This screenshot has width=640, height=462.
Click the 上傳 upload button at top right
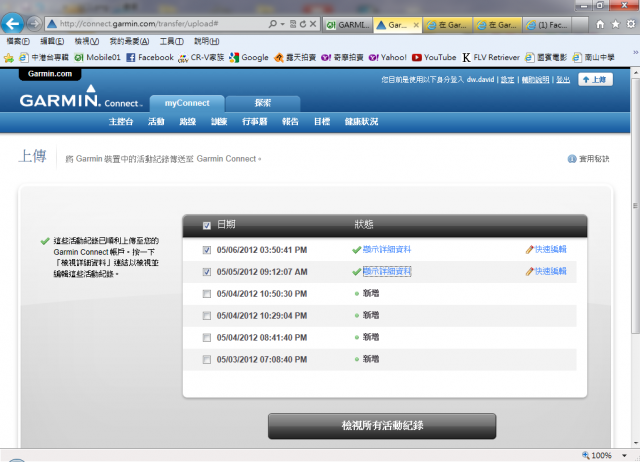coord(595,80)
